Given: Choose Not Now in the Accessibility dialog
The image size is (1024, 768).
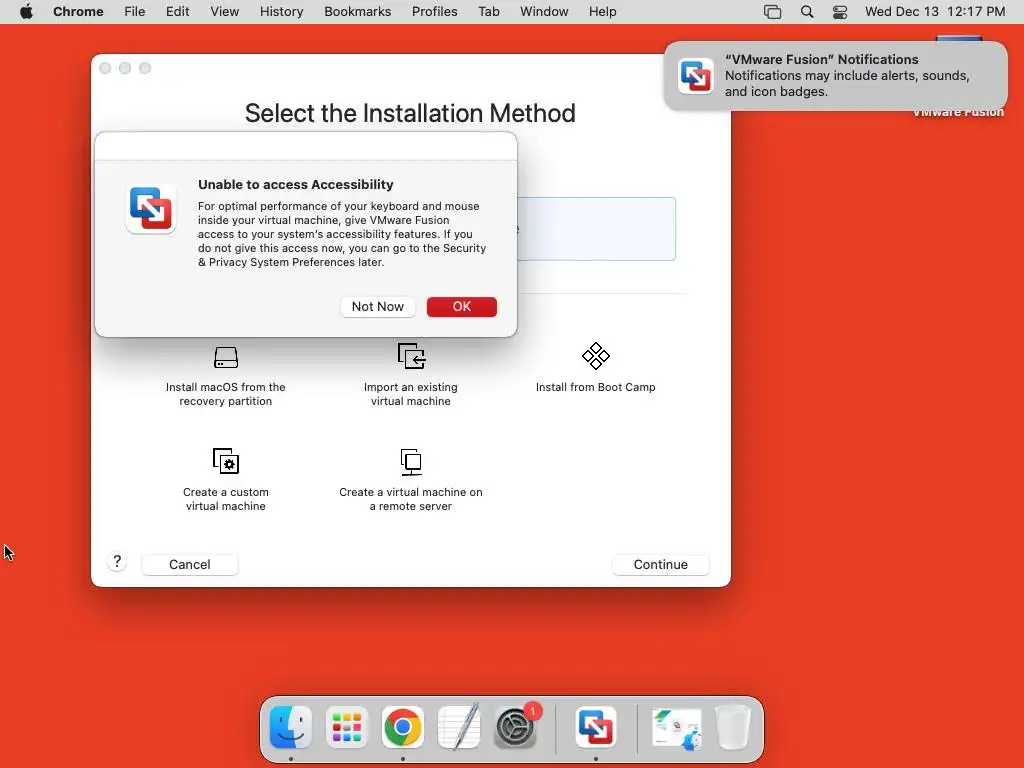Looking at the screenshot, I should click(x=377, y=306).
